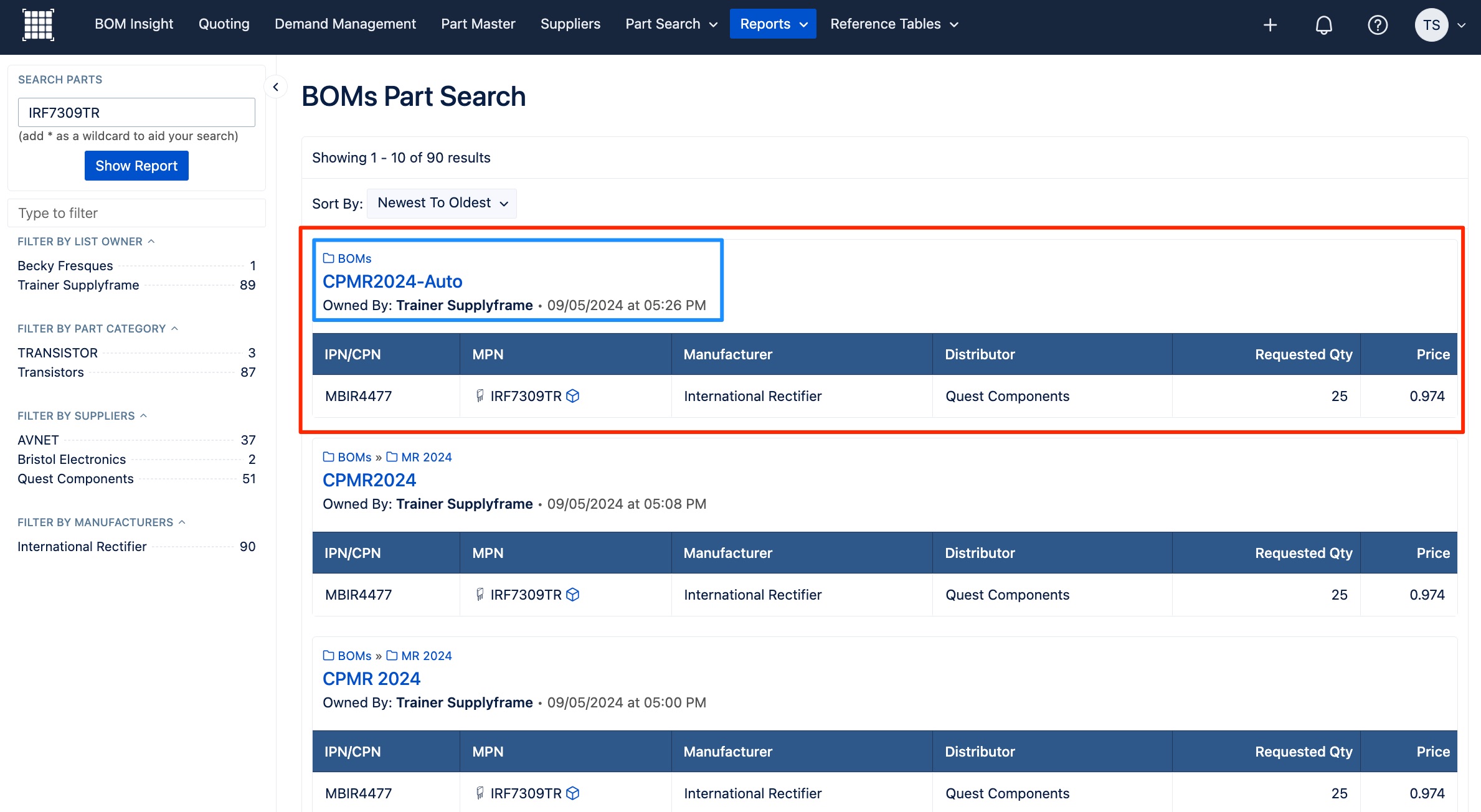1481x812 pixels.
Task: Filter by Transistors part category
Action: 136,372
